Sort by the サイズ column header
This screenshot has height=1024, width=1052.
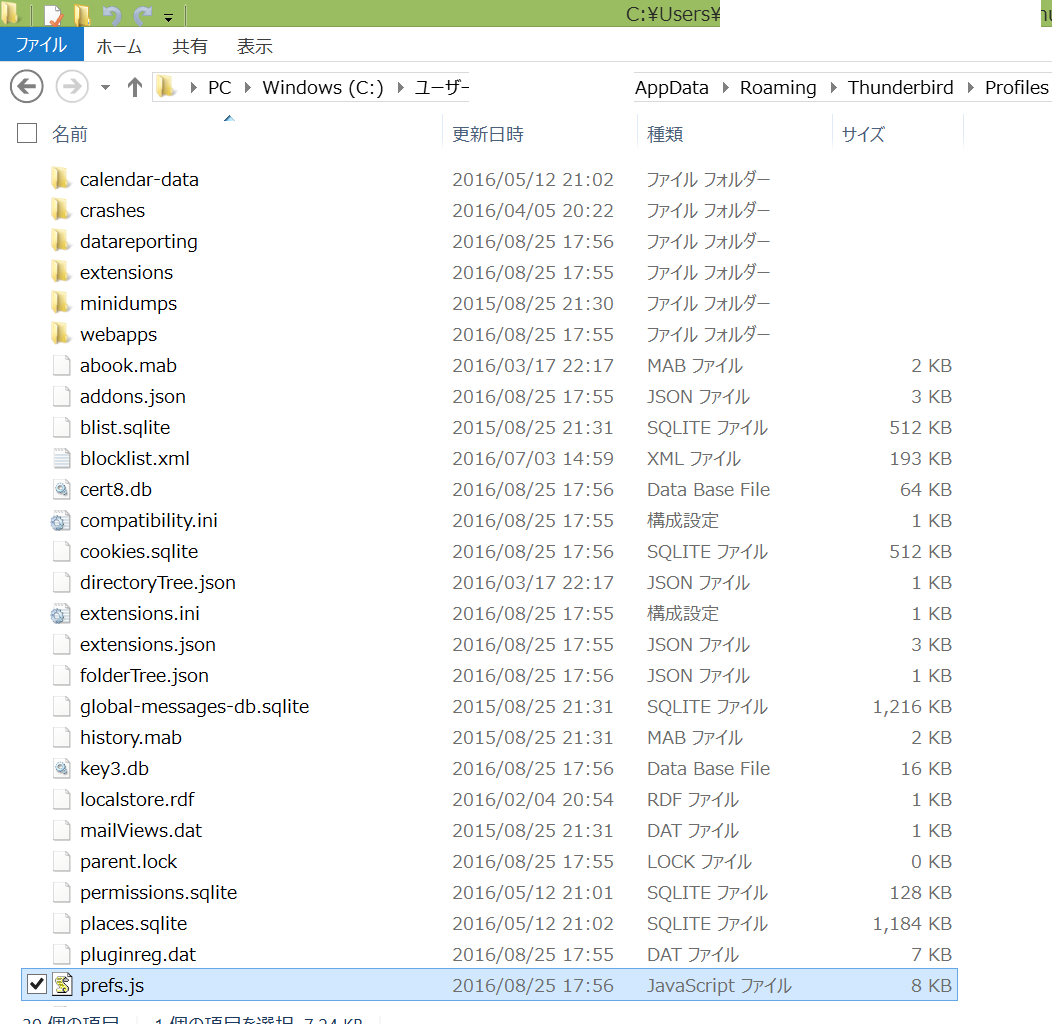point(863,134)
